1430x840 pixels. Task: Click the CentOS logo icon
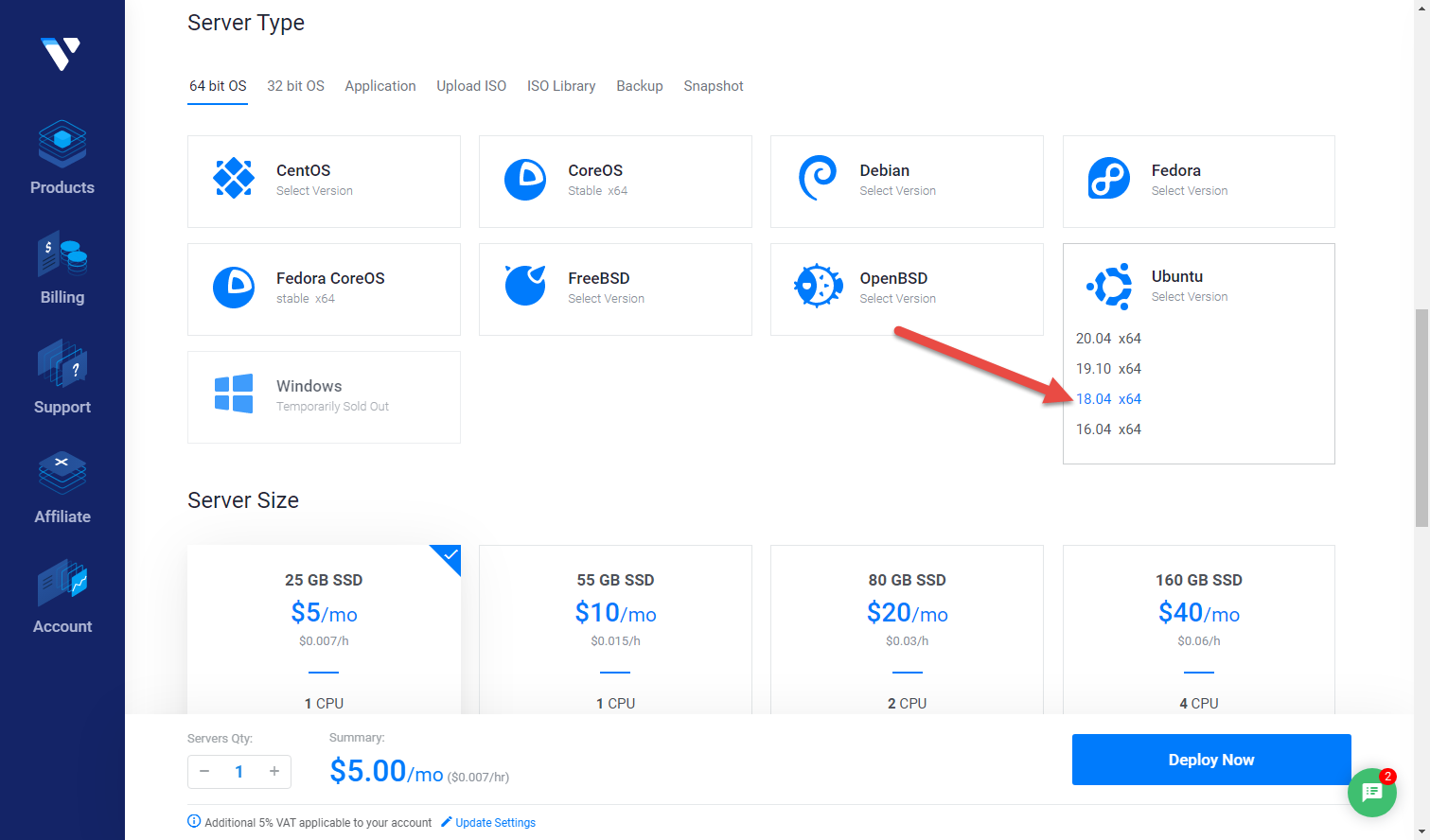234,178
